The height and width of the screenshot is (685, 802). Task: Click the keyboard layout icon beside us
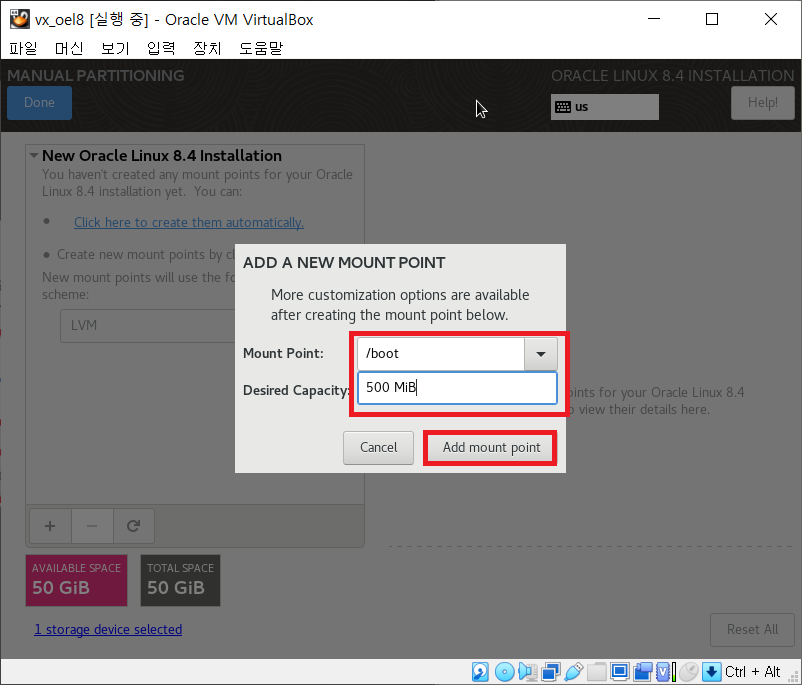pyautogui.click(x=563, y=107)
